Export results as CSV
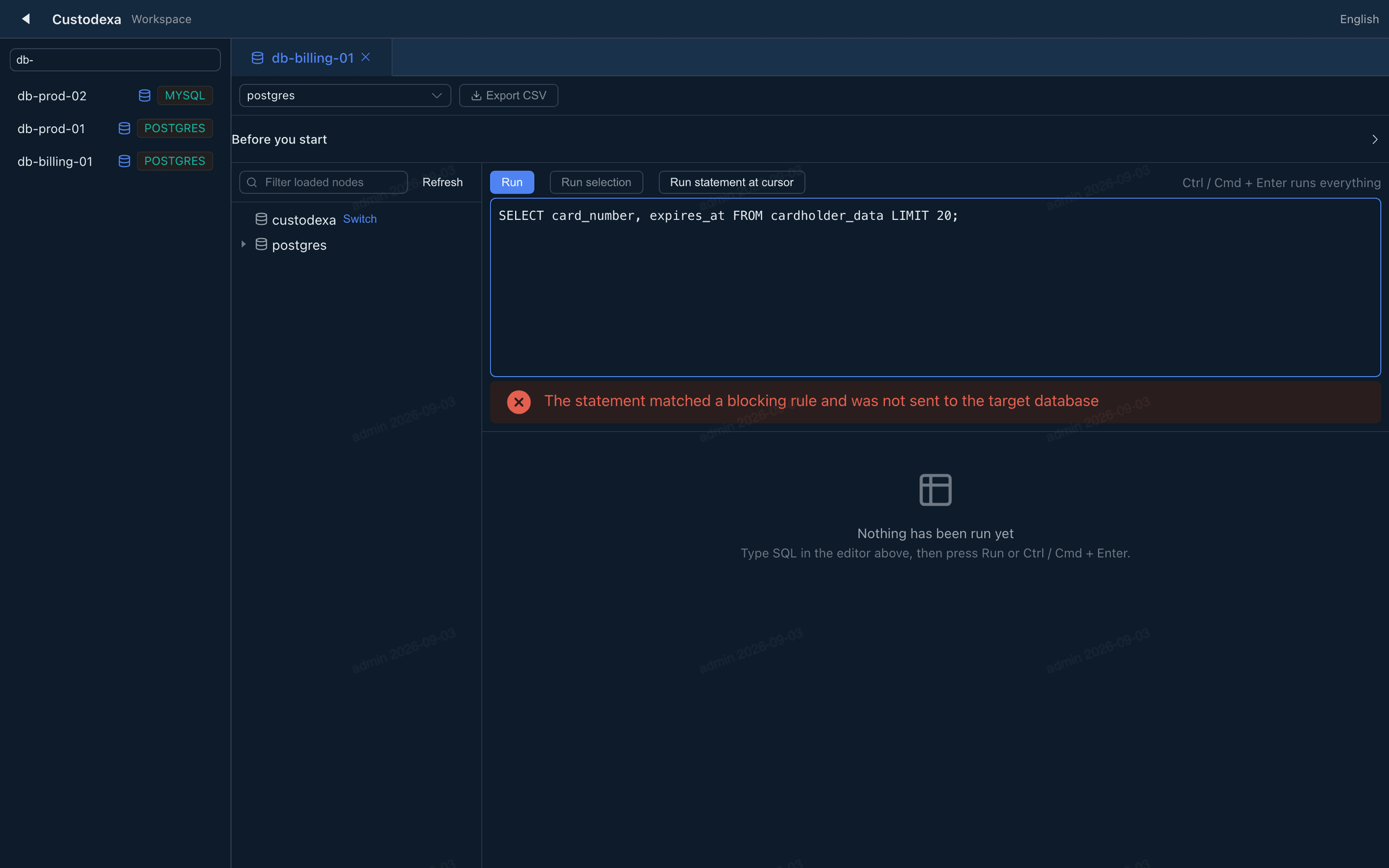This screenshot has width=1389, height=868. 509,95
